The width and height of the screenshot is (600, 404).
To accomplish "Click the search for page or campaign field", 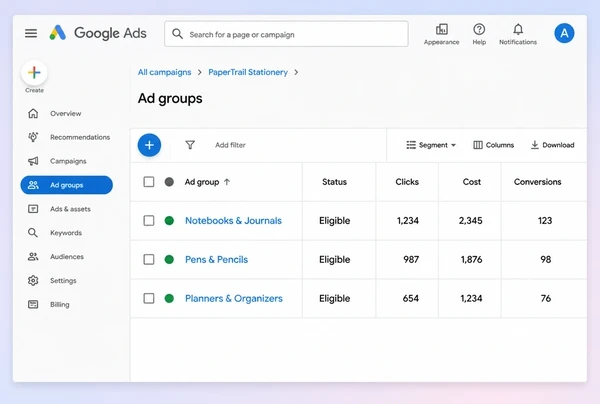I will click(x=286, y=34).
